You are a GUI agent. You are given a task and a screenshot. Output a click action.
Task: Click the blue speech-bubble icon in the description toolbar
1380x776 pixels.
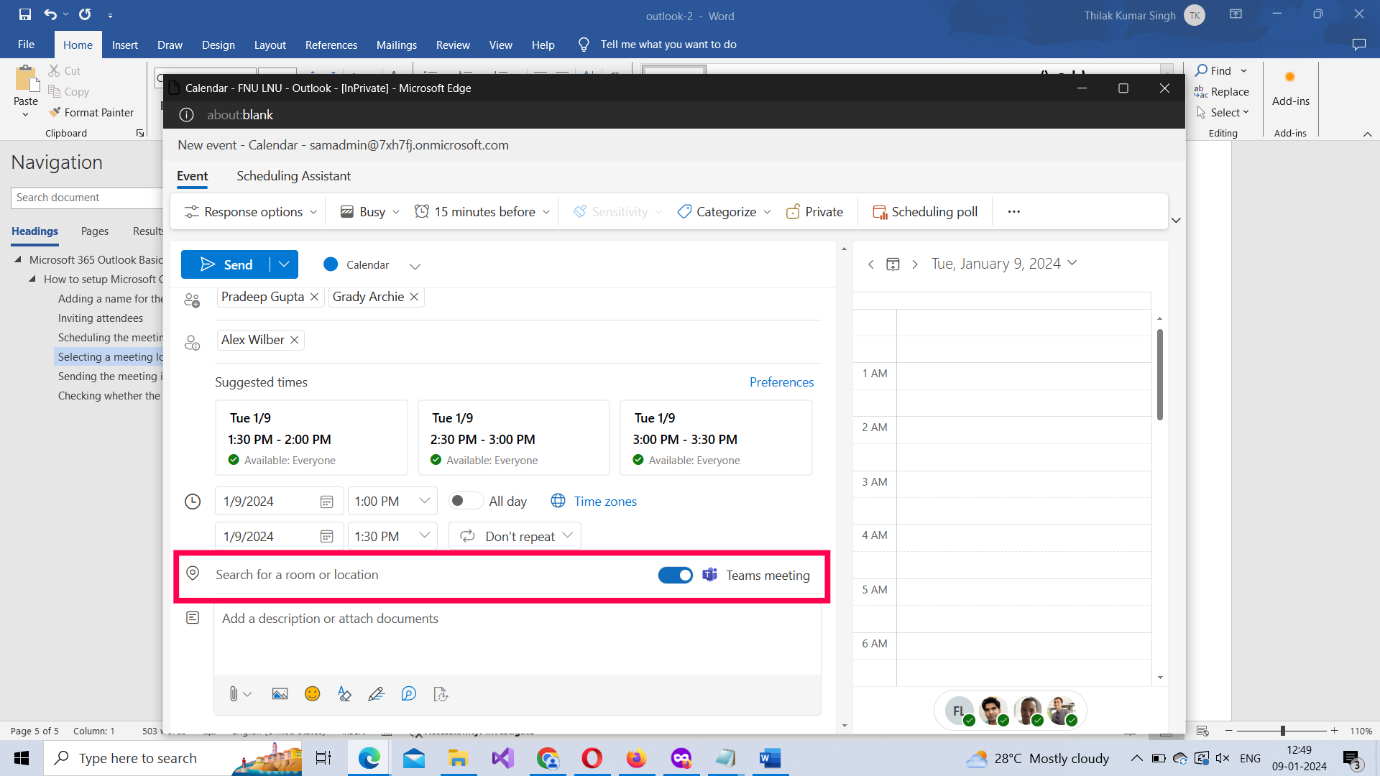(x=408, y=694)
